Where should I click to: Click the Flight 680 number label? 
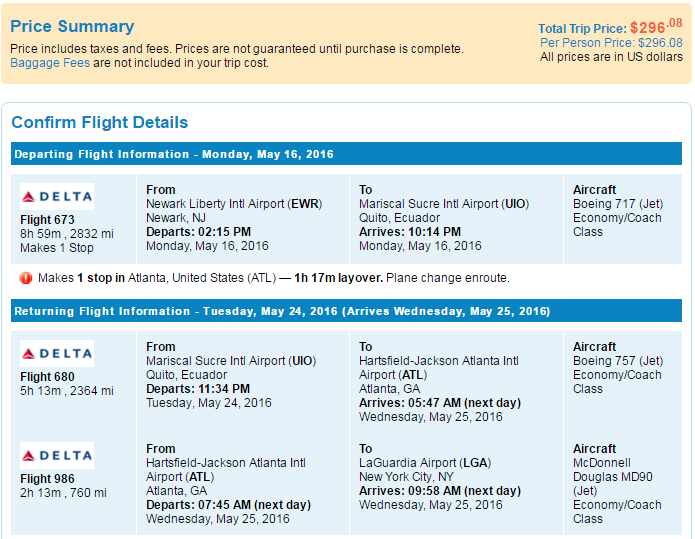point(47,377)
